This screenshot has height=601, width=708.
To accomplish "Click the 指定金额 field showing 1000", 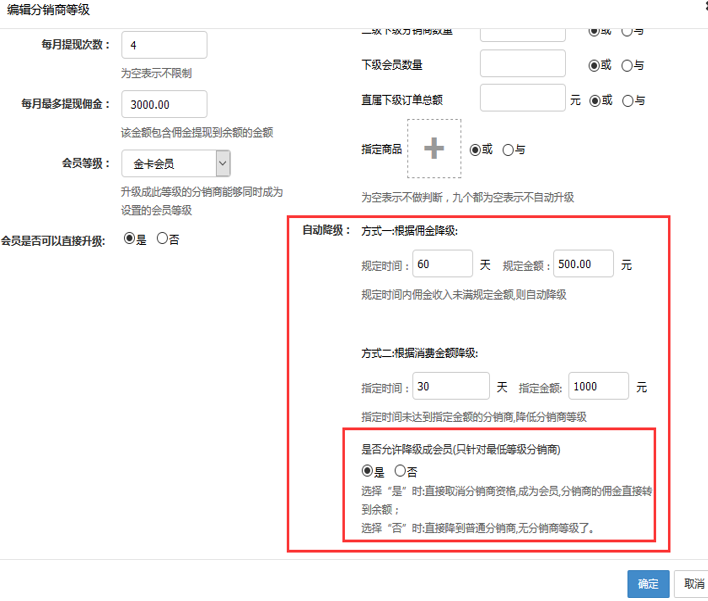I will click(x=598, y=386).
